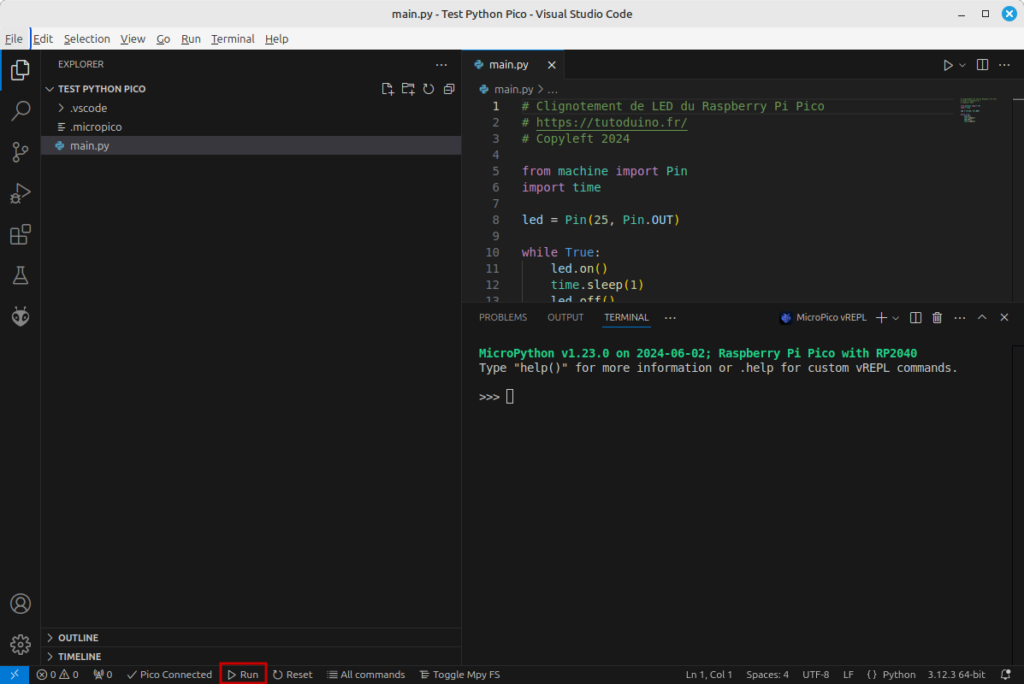This screenshot has height=684, width=1024.
Task: Show more panel tabs via ellipsis
Action: (670, 318)
